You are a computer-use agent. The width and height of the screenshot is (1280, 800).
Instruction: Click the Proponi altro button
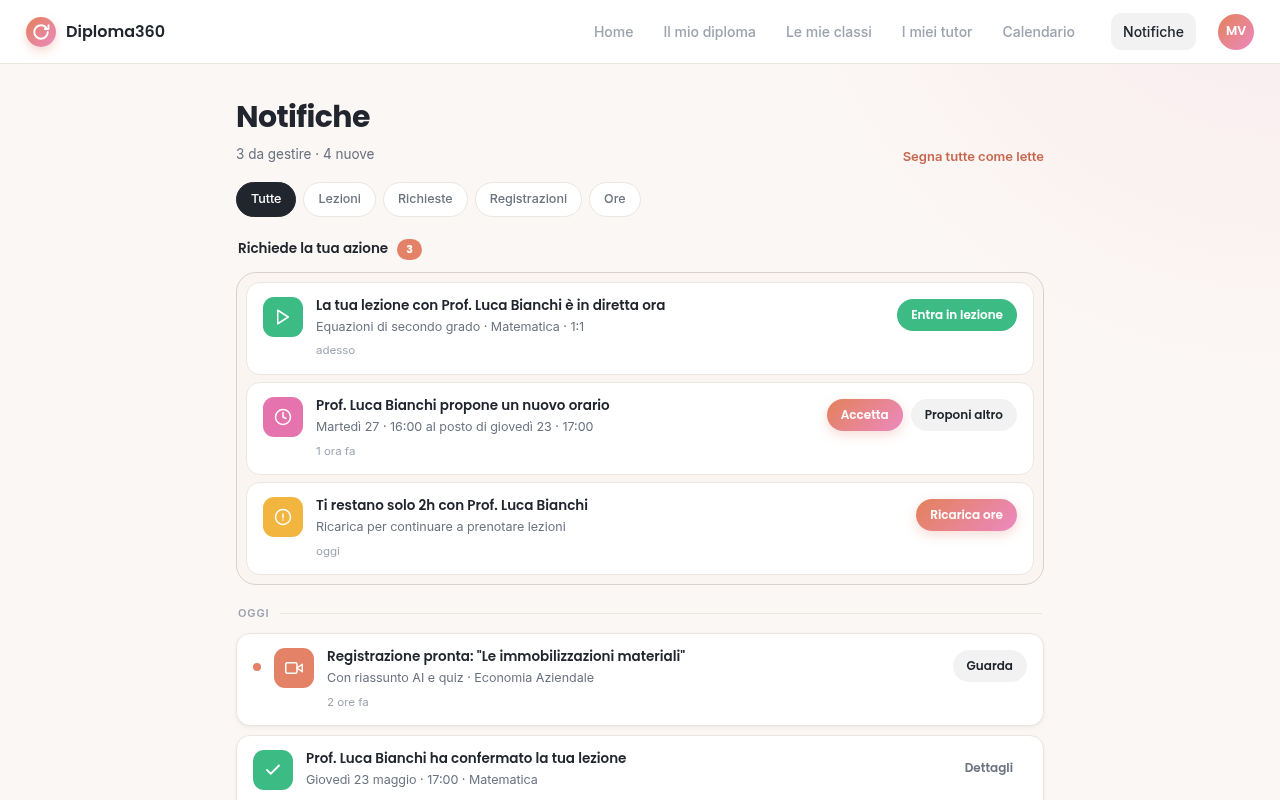tap(964, 415)
